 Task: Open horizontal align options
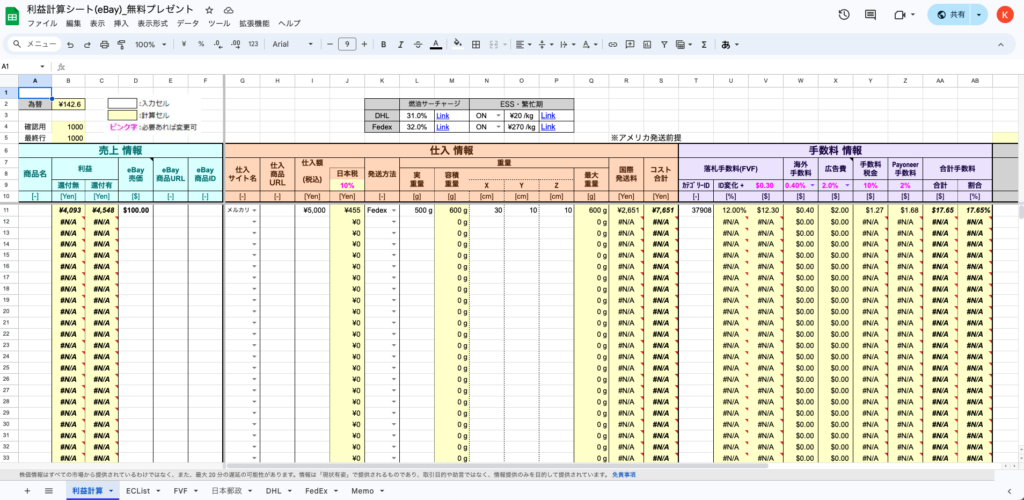[x=523, y=44]
